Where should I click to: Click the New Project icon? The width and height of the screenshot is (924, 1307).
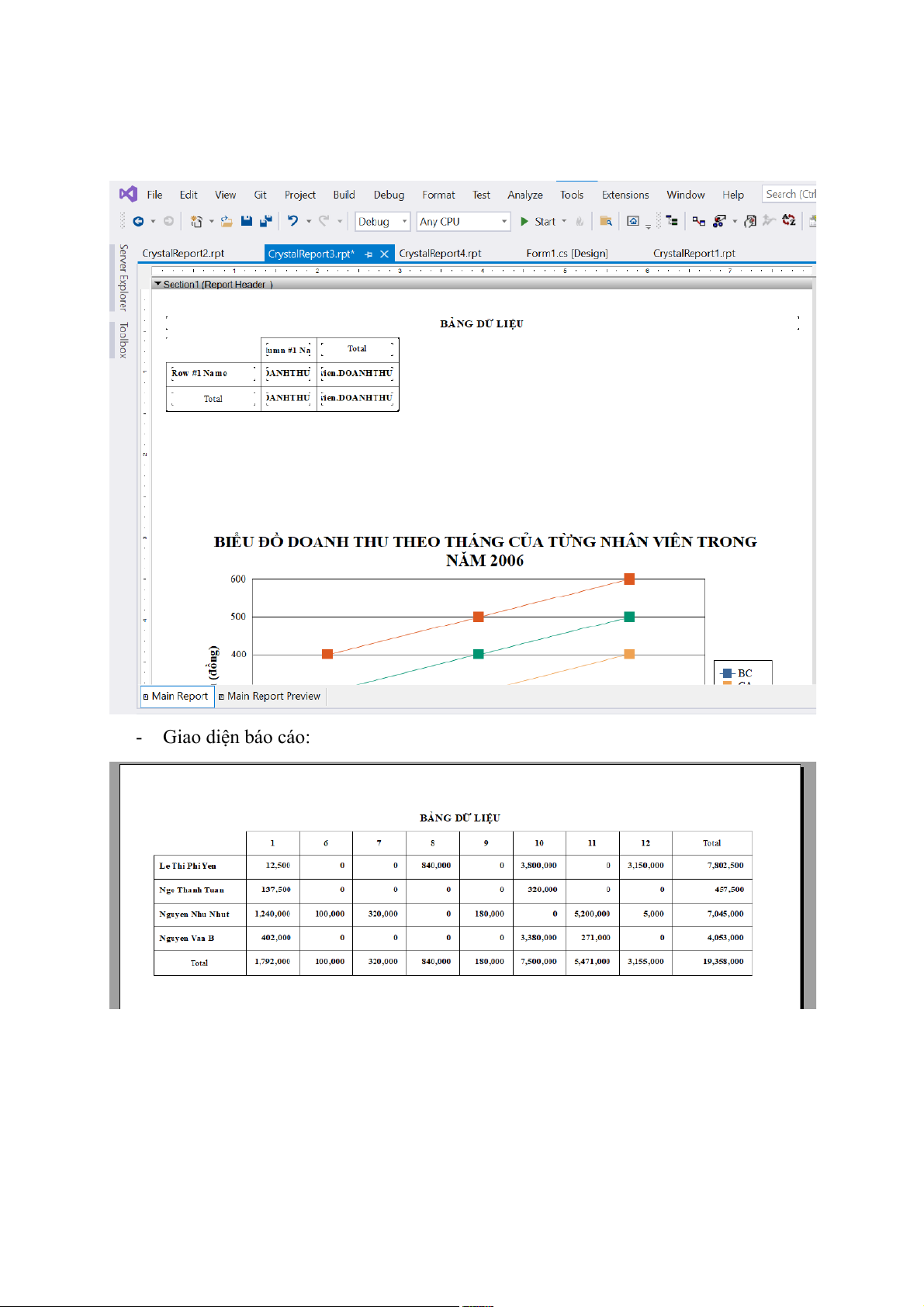(x=196, y=221)
